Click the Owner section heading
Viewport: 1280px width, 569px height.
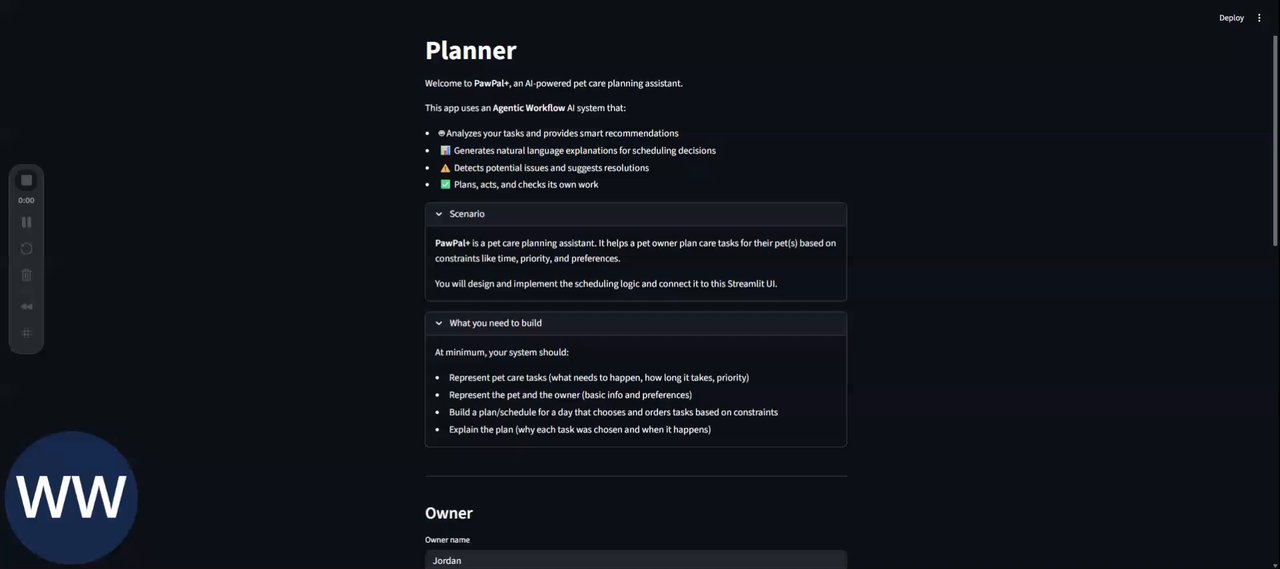click(449, 513)
